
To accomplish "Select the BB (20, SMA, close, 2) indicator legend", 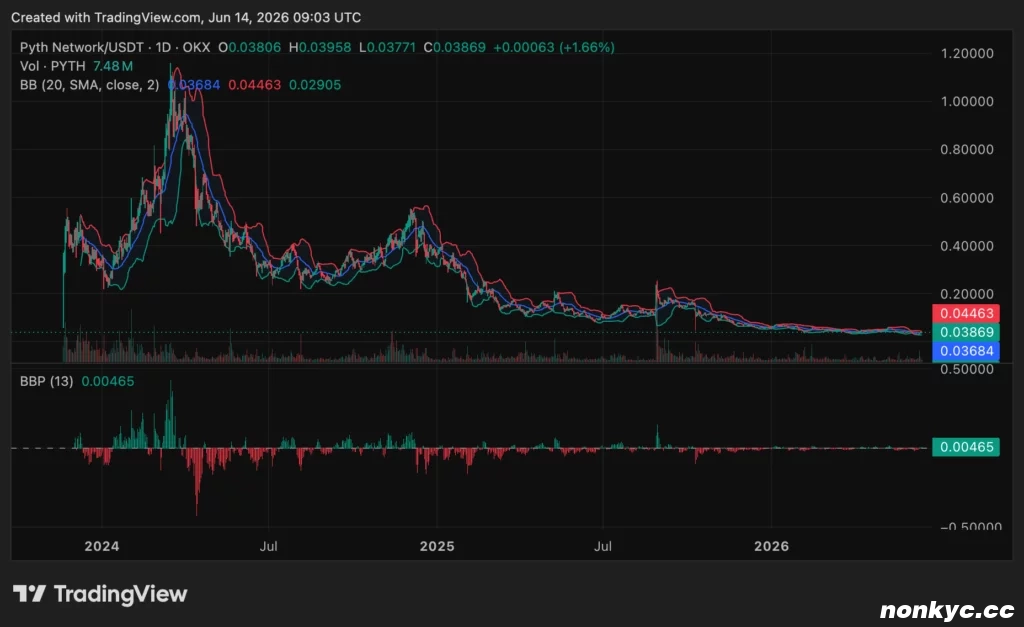I will tap(89, 85).
